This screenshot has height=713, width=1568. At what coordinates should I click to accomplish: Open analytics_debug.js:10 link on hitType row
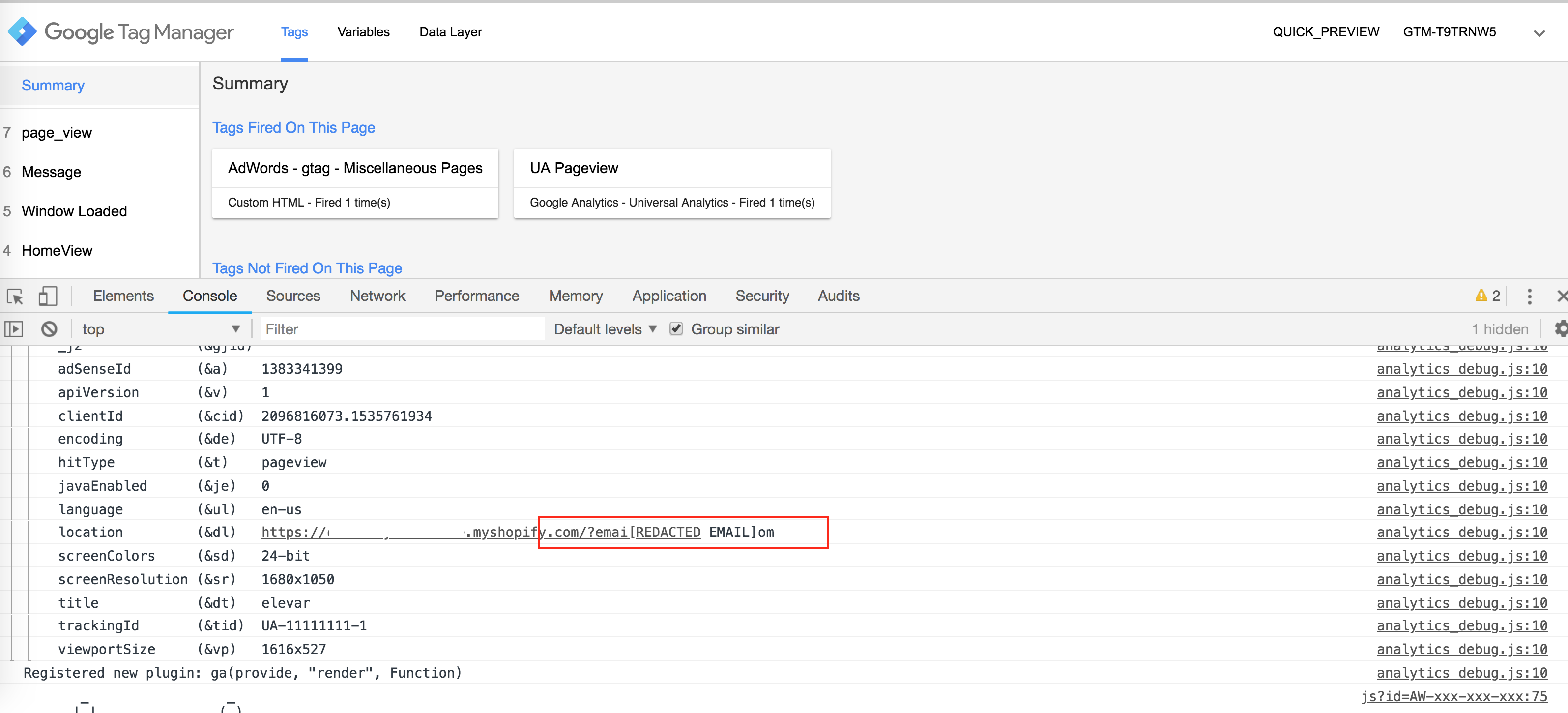tap(1462, 463)
